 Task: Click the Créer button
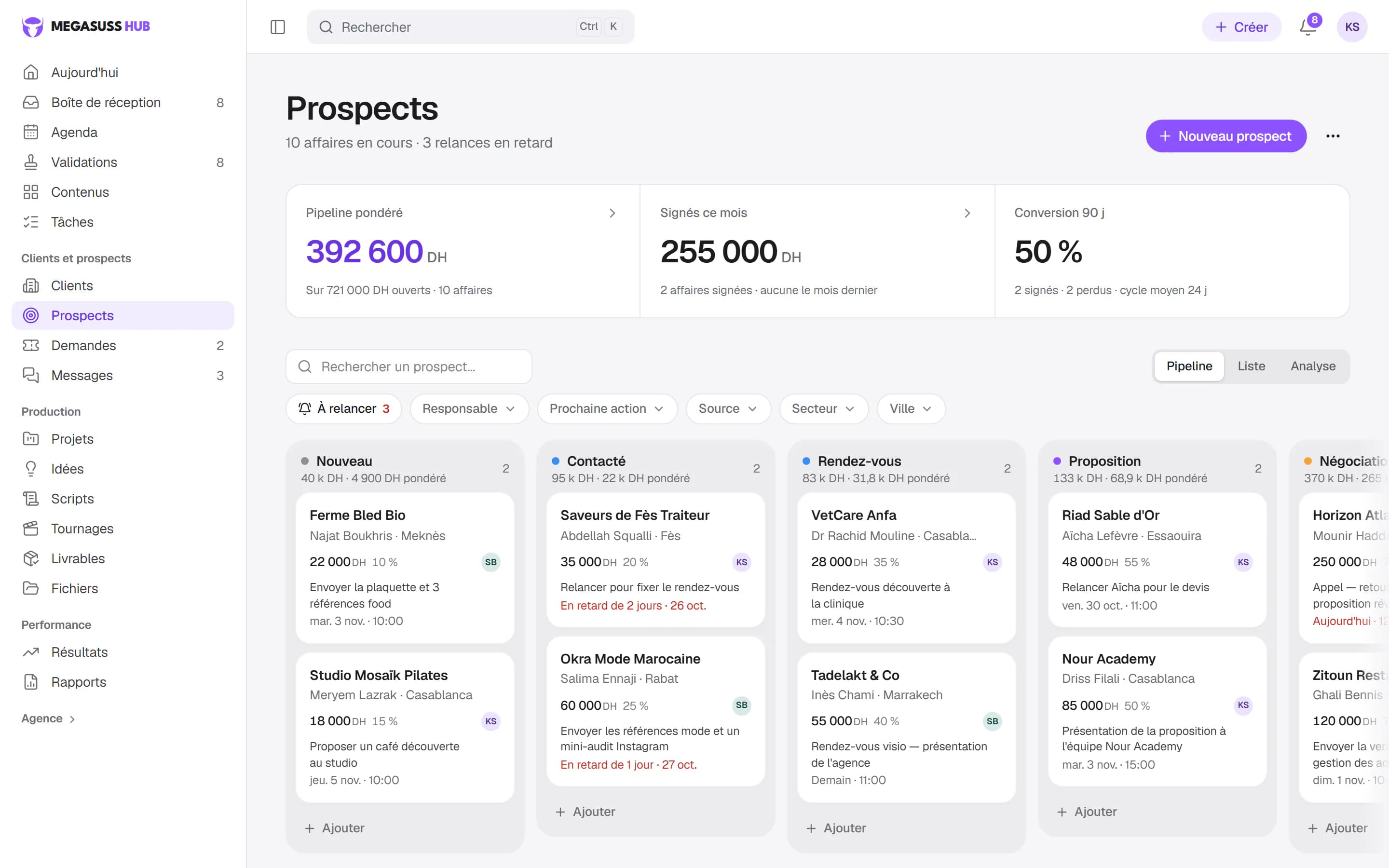[1241, 27]
